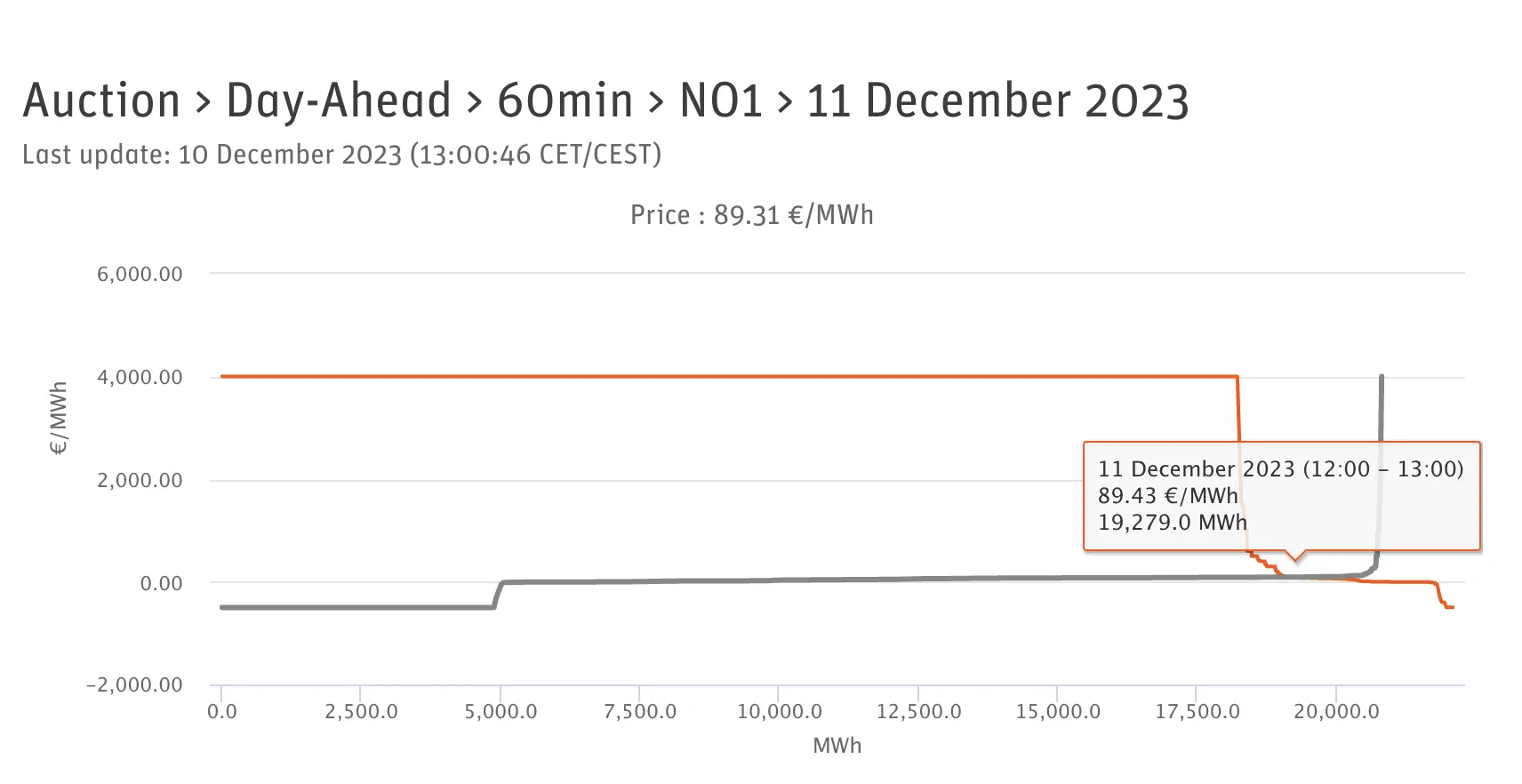Click the 15,000.0 x-axis tick label
The width and height of the screenshot is (1522, 784).
[1058, 711]
